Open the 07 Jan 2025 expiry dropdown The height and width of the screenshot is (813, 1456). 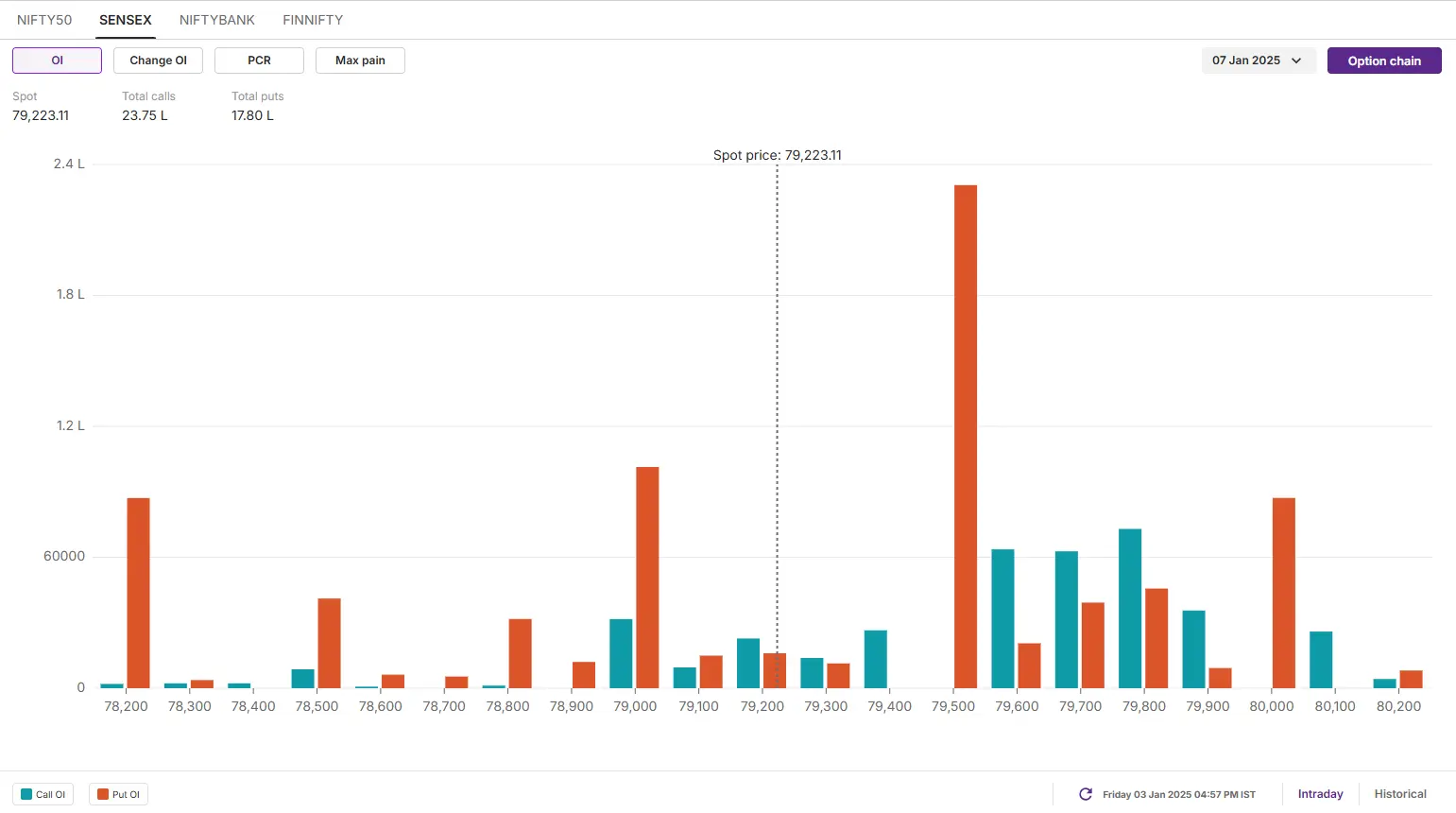(x=1259, y=61)
